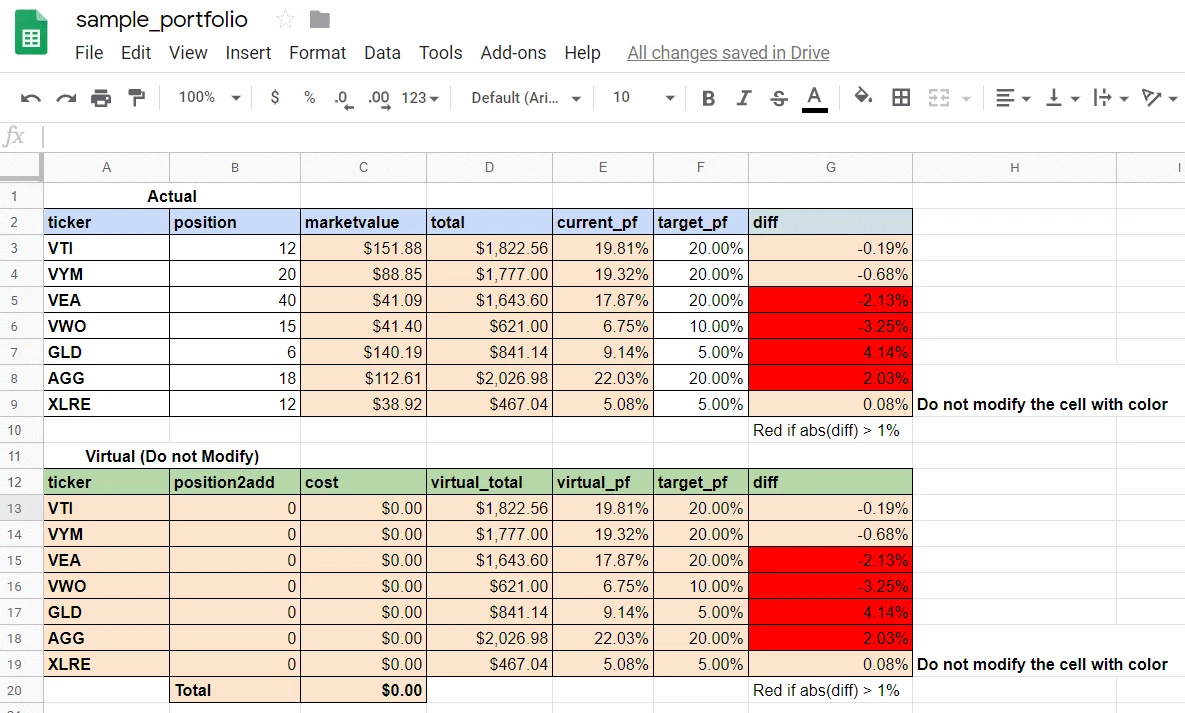Open the font size dropdown
1185x713 pixels.
pyautogui.click(x=643, y=98)
